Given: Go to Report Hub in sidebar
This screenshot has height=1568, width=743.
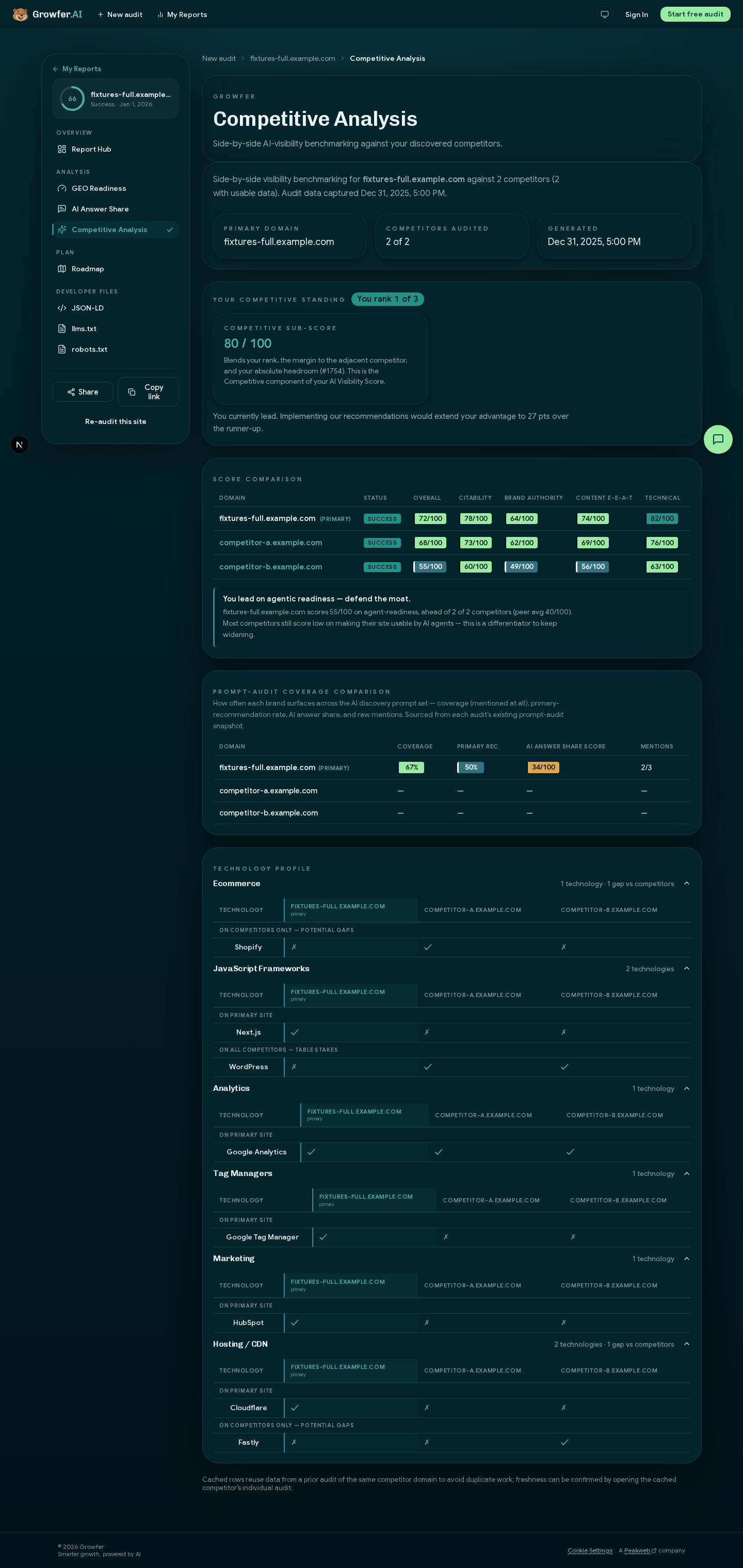Looking at the screenshot, I should (x=115, y=149).
